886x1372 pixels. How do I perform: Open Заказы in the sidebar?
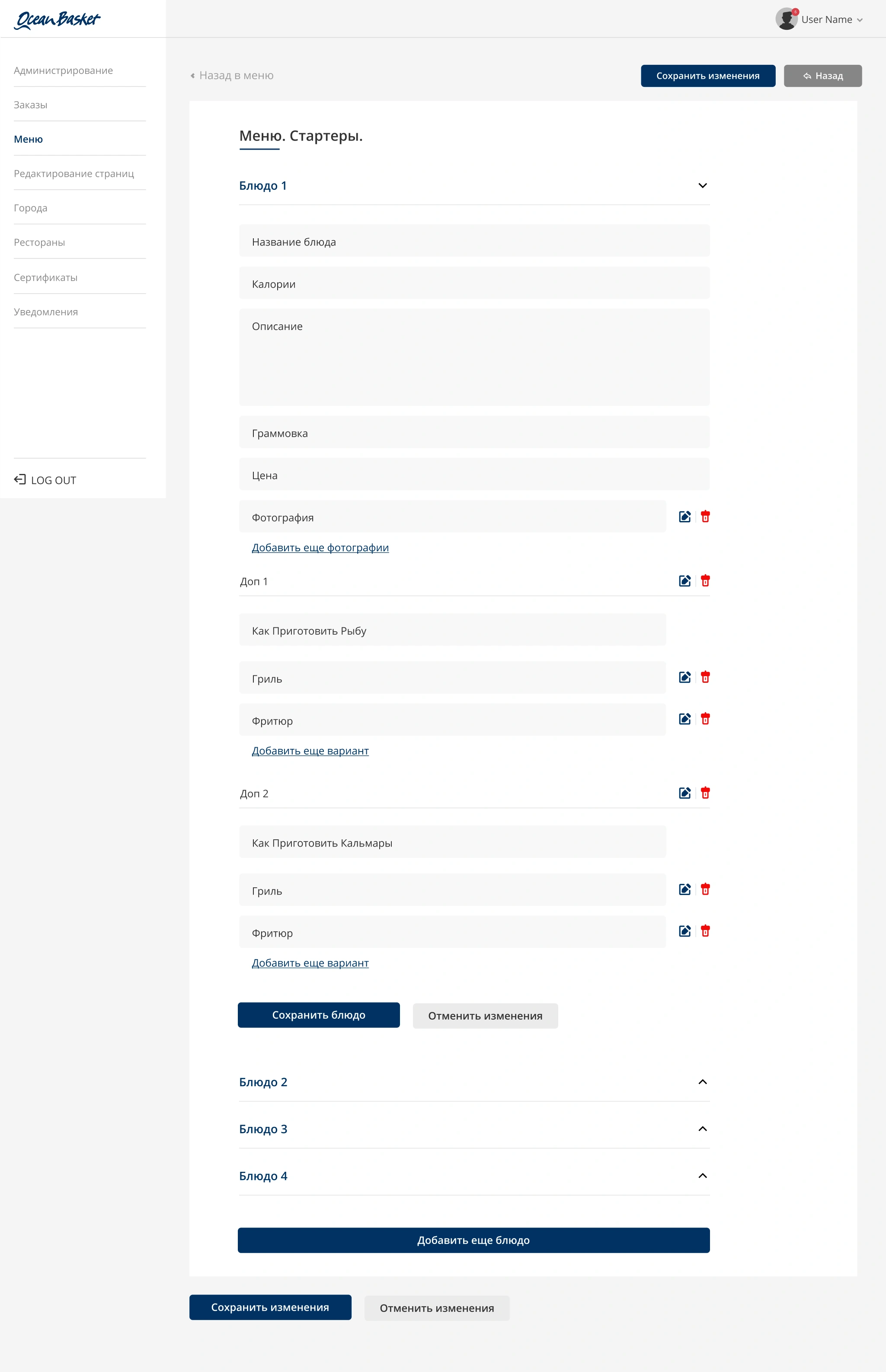[x=31, y=105]
